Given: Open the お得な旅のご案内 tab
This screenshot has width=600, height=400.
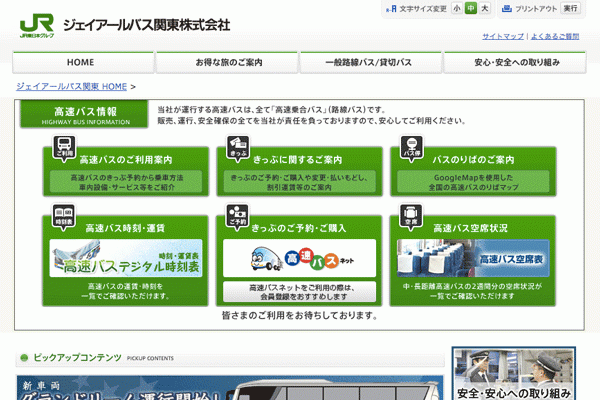Looking at the screenshot, I should (x=227, y=62).
